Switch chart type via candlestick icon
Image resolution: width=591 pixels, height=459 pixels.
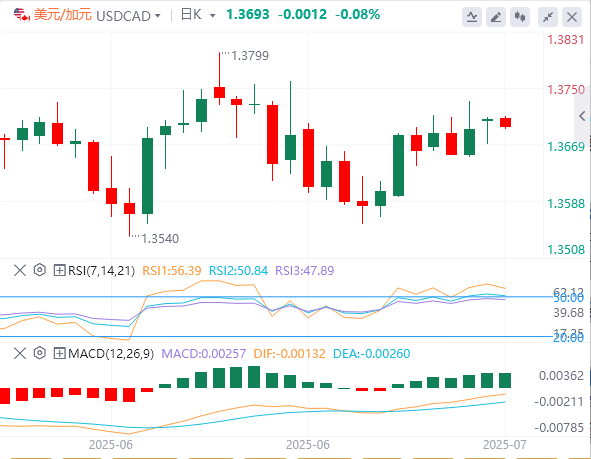520,17
